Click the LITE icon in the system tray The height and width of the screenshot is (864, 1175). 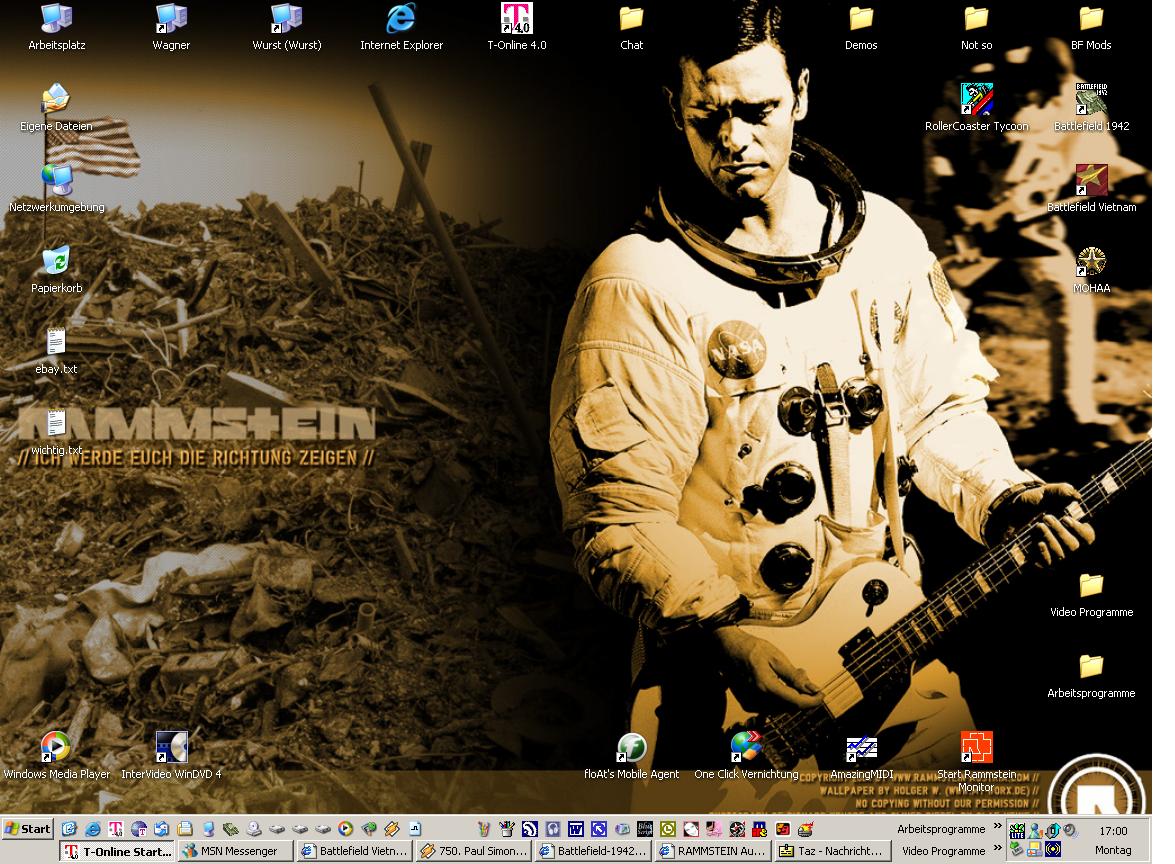click(x=1017, y=831)
